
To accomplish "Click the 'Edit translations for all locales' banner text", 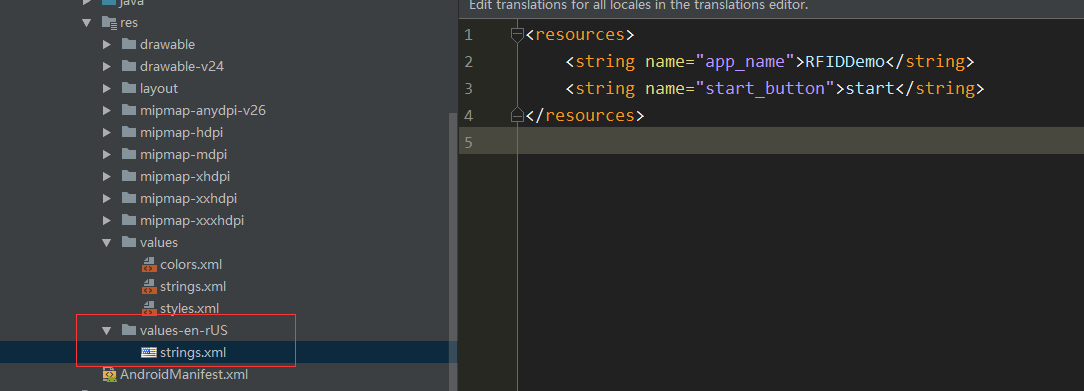I will coord(639,6).
